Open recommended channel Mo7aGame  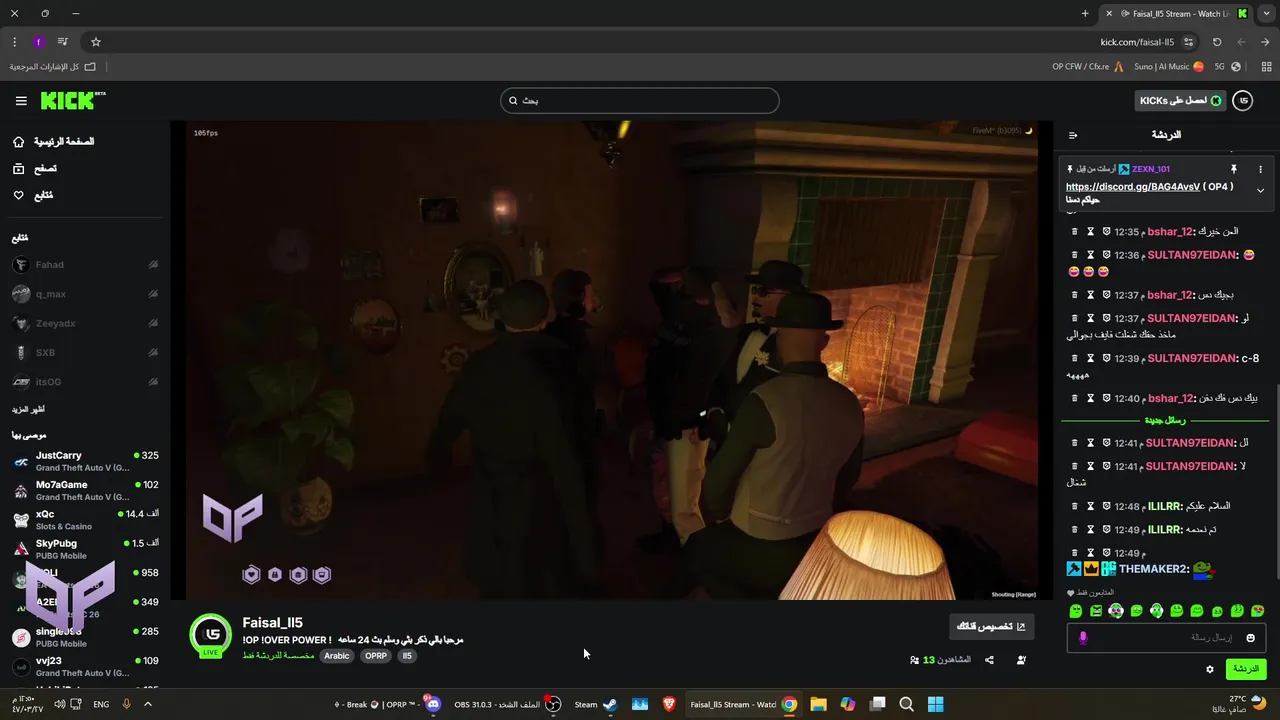[85, 490]
